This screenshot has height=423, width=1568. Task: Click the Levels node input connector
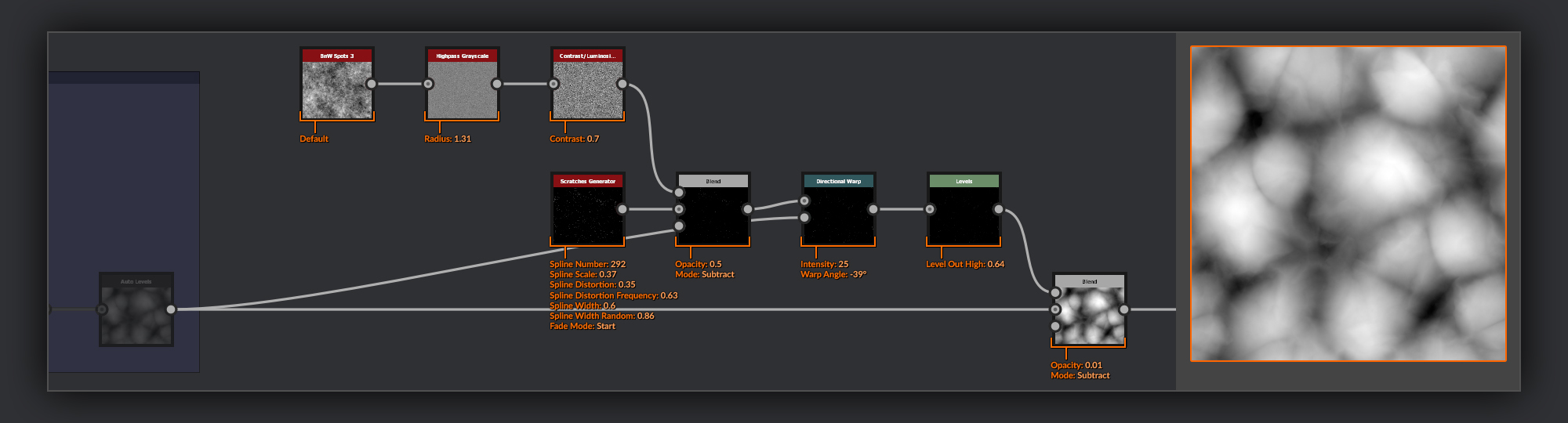pyautogui.click(x=930, y=209)
